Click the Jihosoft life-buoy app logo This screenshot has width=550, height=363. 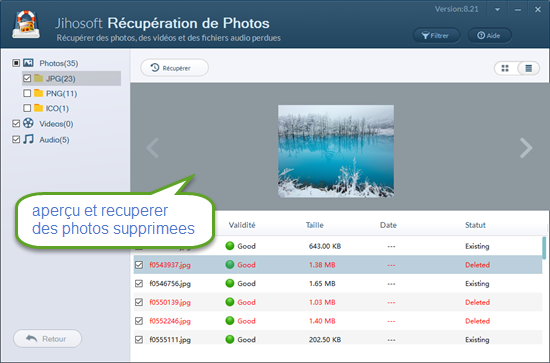tap(26, 24)
